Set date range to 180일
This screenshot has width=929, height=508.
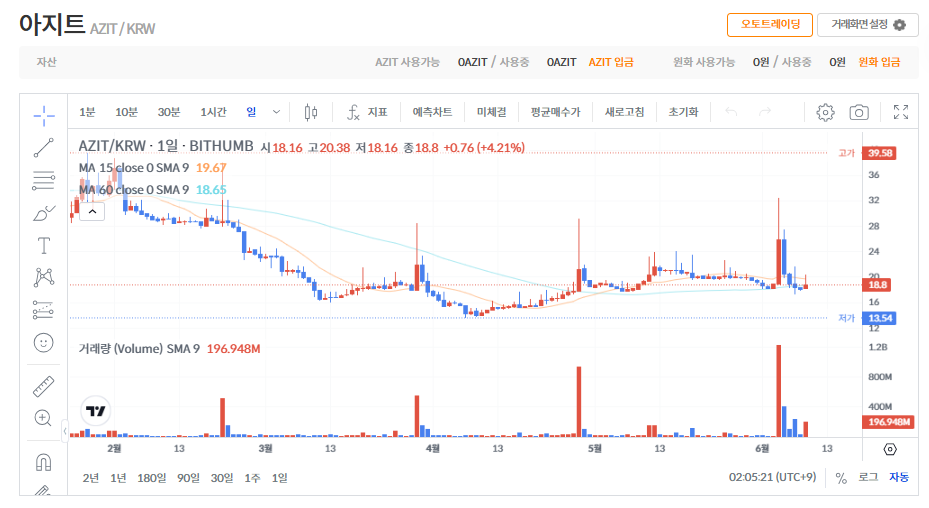point(152,478)
